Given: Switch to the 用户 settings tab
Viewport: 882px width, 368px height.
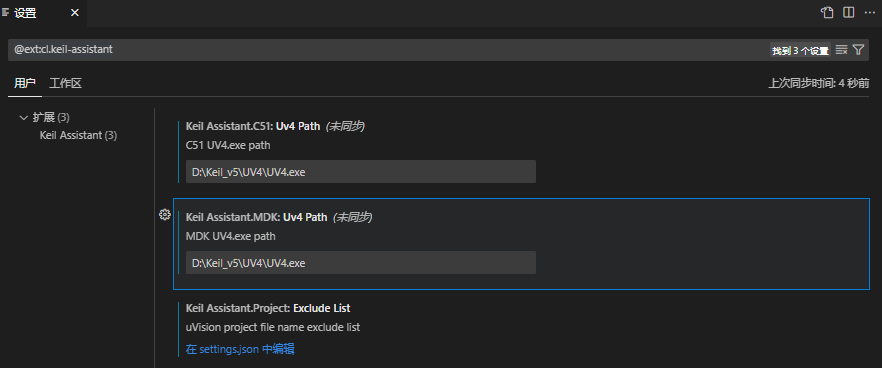Looking at the screenshot, I should point(25,84).
